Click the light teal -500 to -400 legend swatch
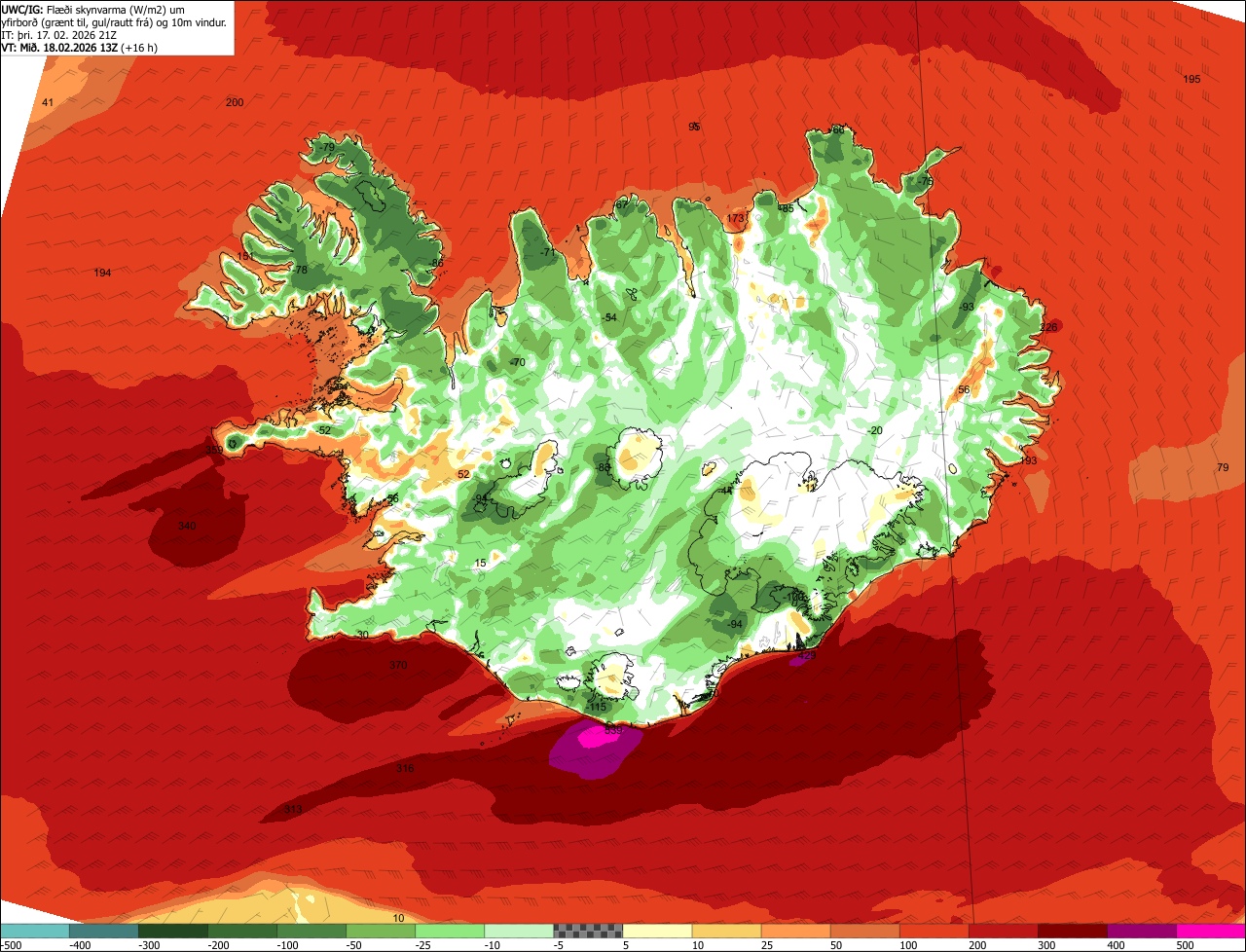 pyautogui.click(x=34, y=931)
